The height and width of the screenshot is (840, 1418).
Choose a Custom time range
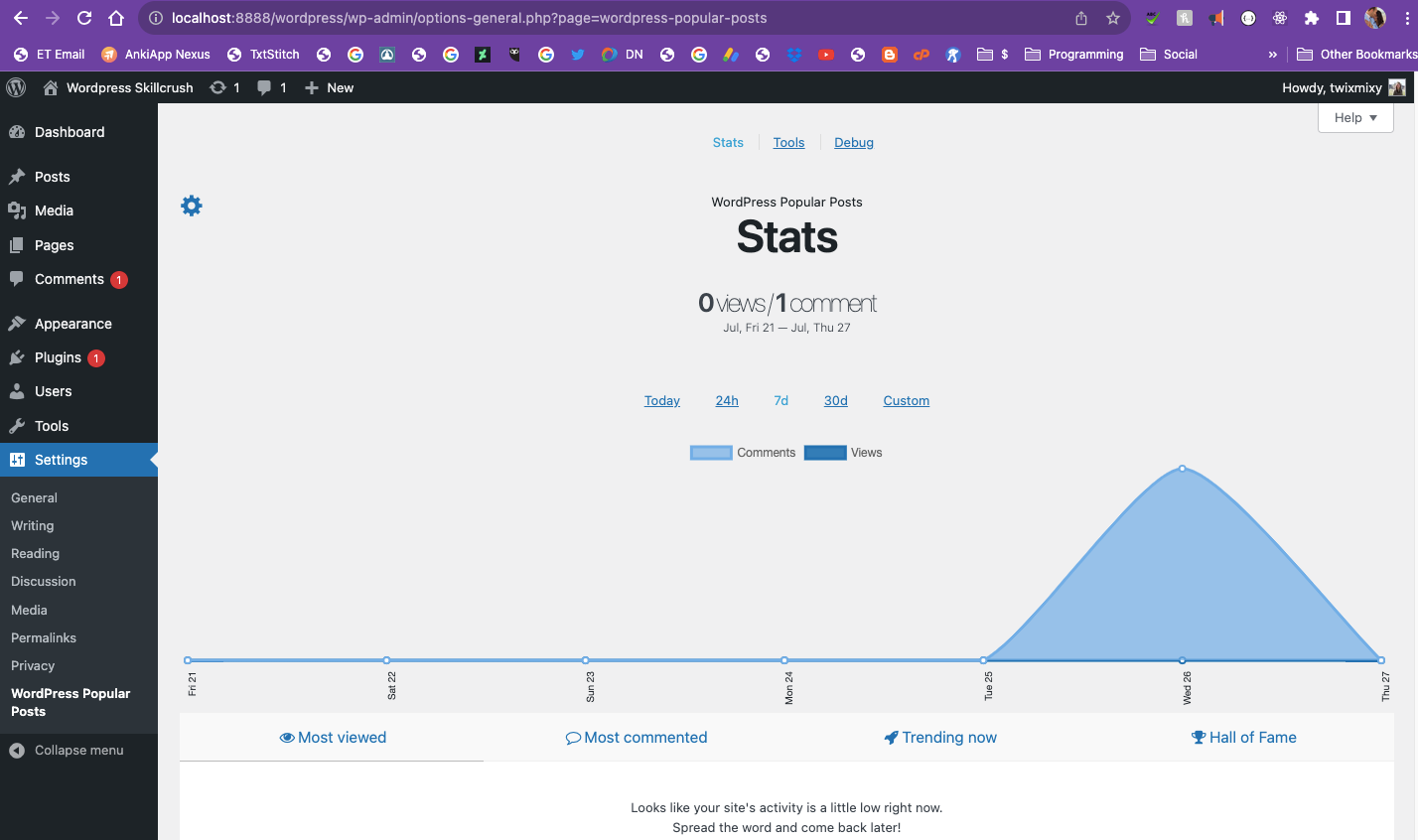point(907,400)
